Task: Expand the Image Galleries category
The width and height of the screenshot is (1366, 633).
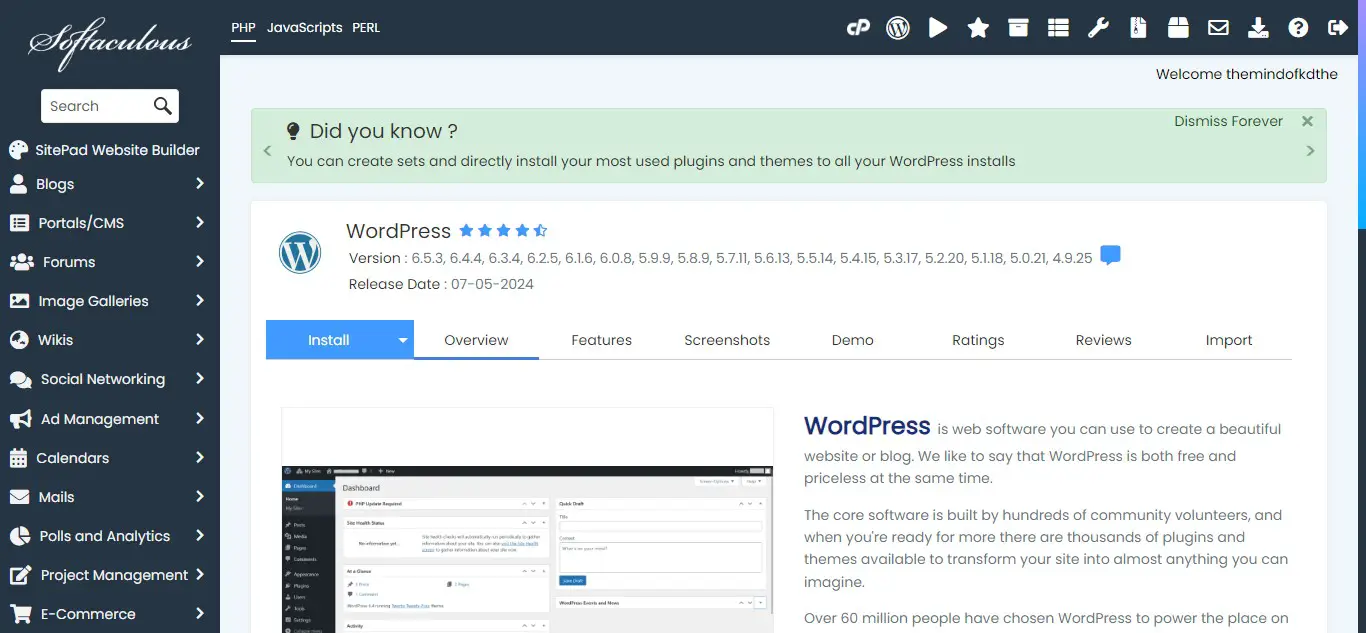Action: tap(200, 301)
